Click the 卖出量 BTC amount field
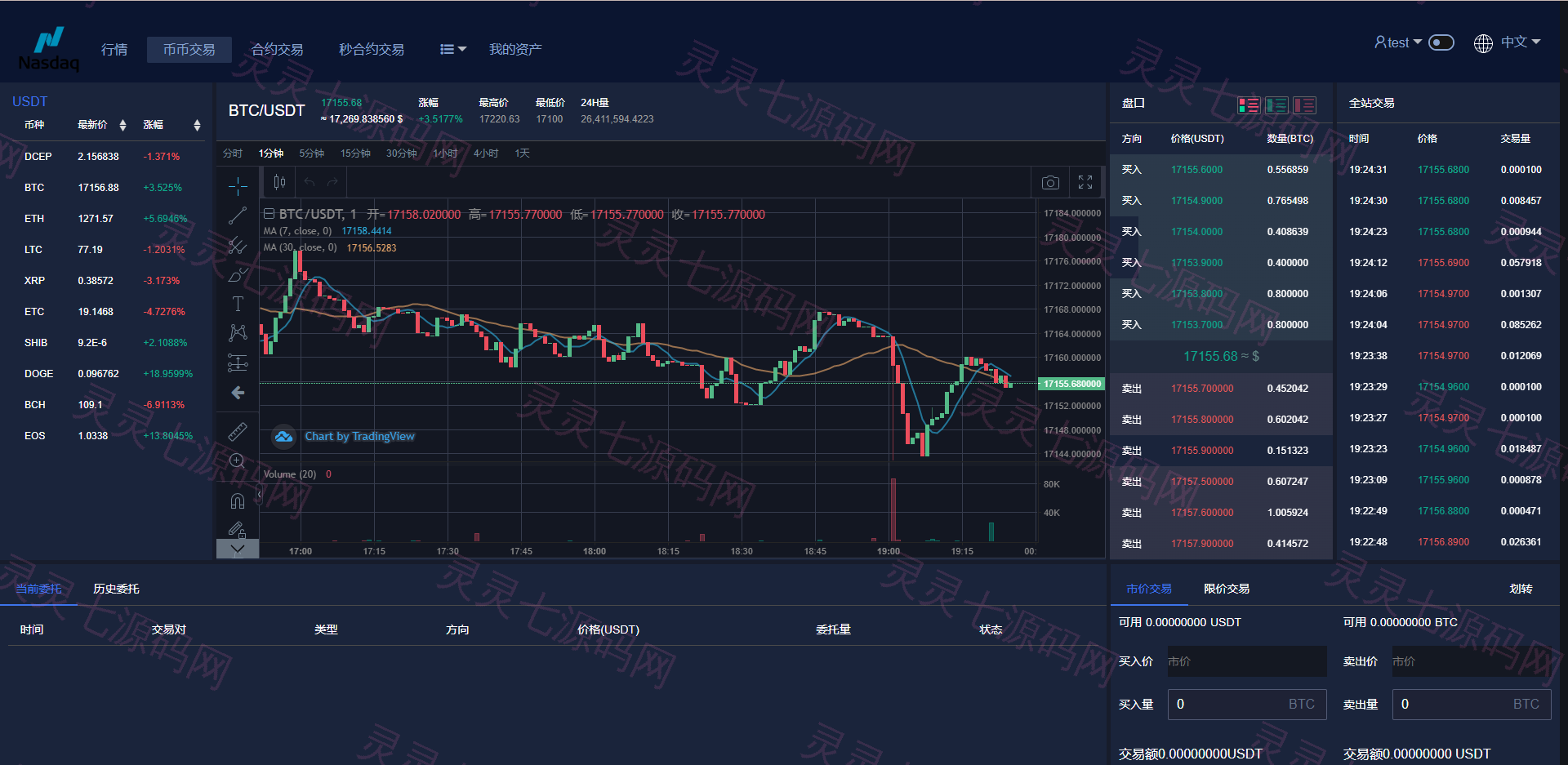This screenshot has width=1568, height=765. [1472, 704]
